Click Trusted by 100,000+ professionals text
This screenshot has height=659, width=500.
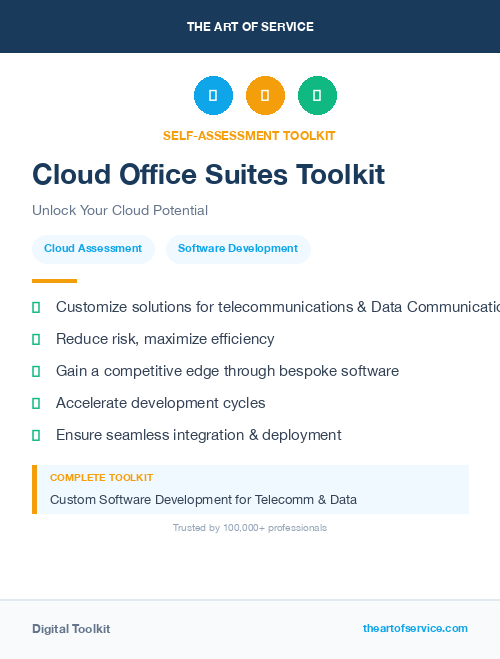coord(250,528)
